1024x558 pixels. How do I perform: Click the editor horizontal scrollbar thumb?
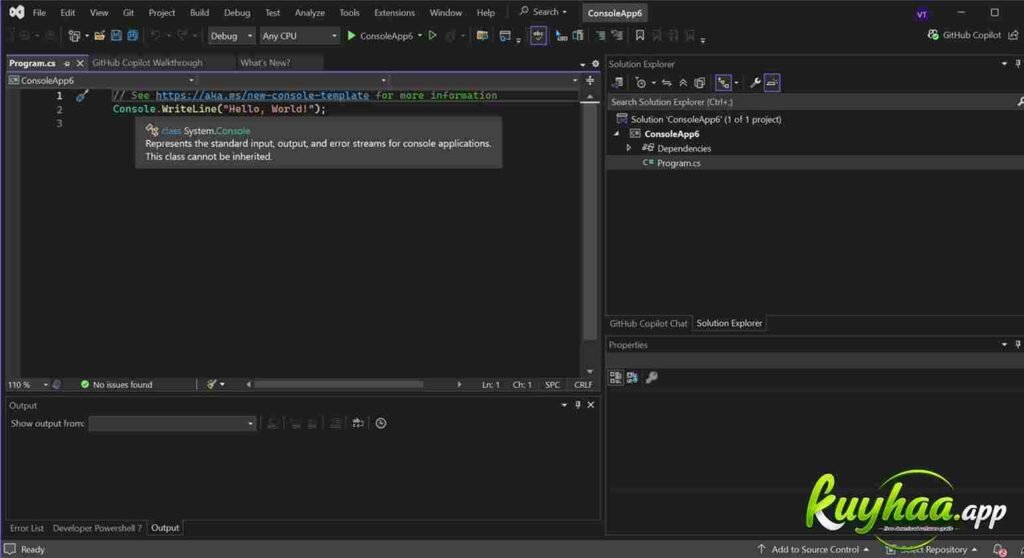pyautogui.click(x=338, y=385)
